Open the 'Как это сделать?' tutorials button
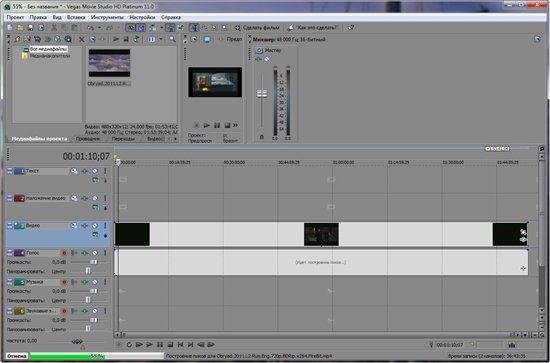The width and height of the screenshot is (550, 363). pyautogui.click(x=313, y=28)
